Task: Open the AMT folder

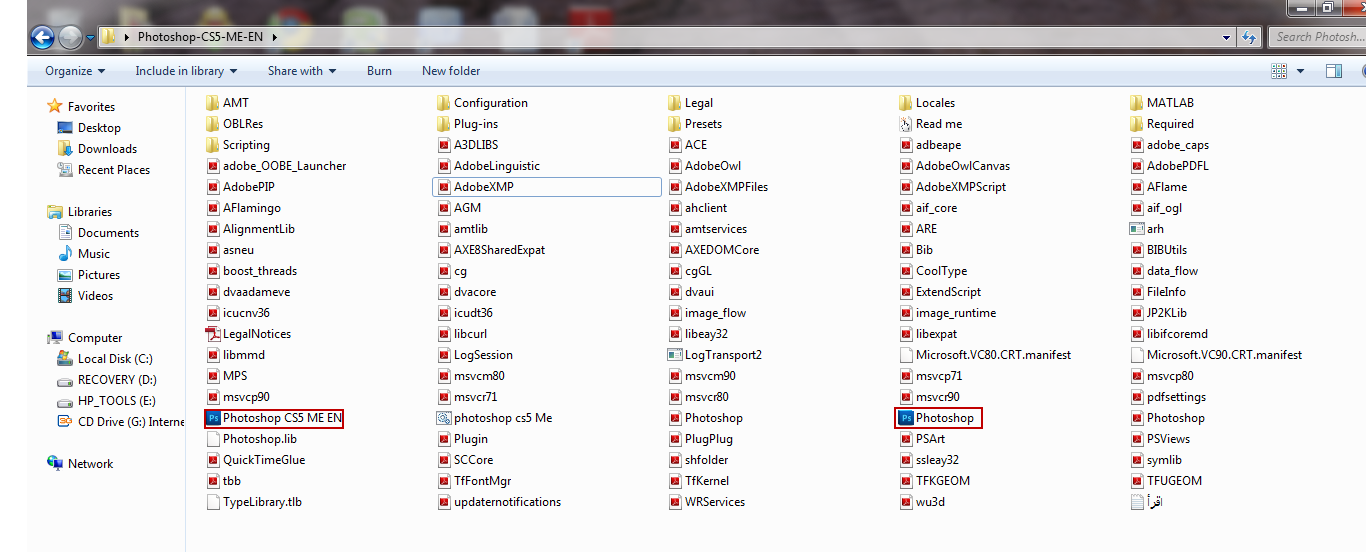Action: tap(227, 103)
